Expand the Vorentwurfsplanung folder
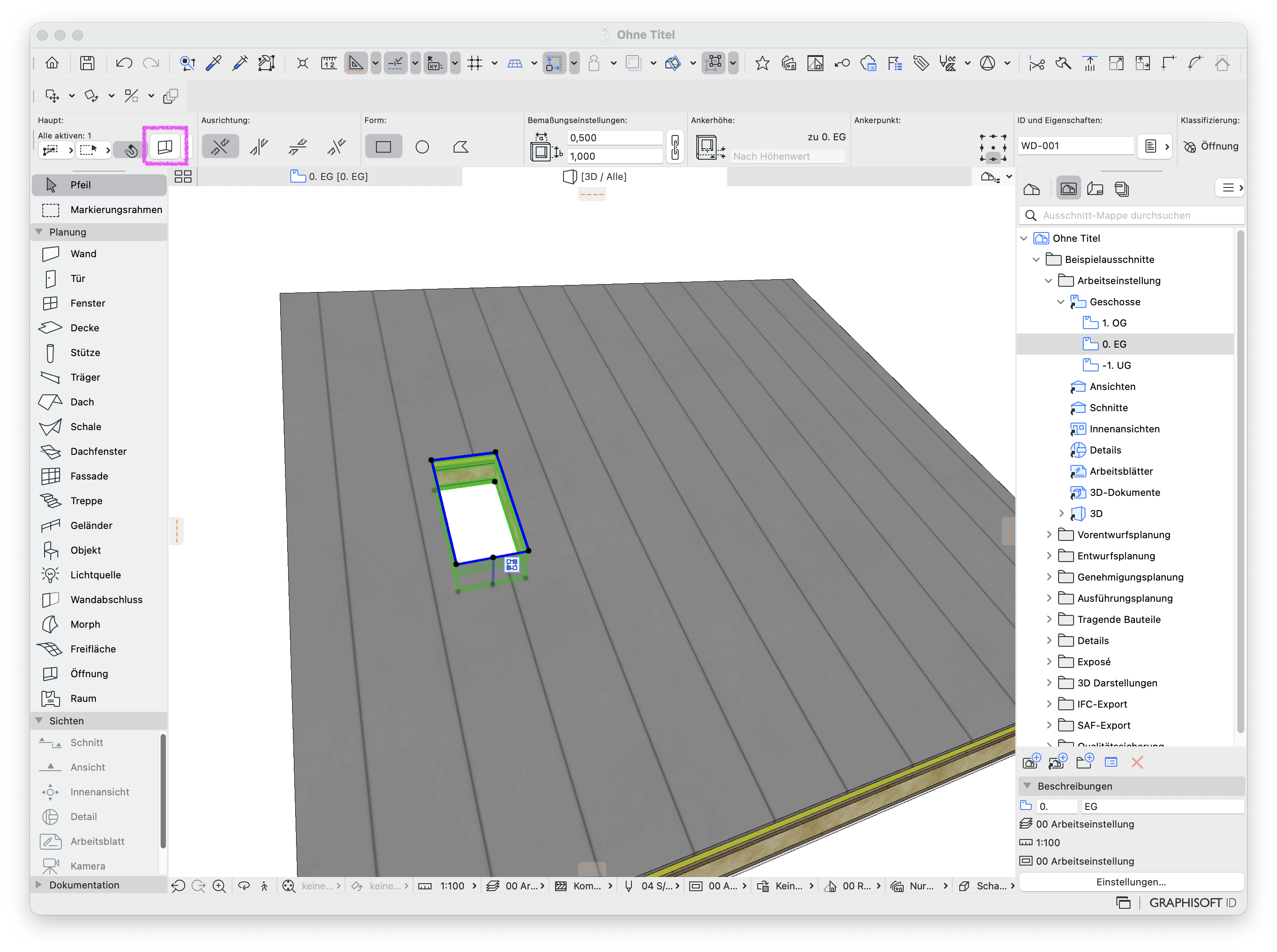The image size is (1277, 952). click(x=1049, y=535)
